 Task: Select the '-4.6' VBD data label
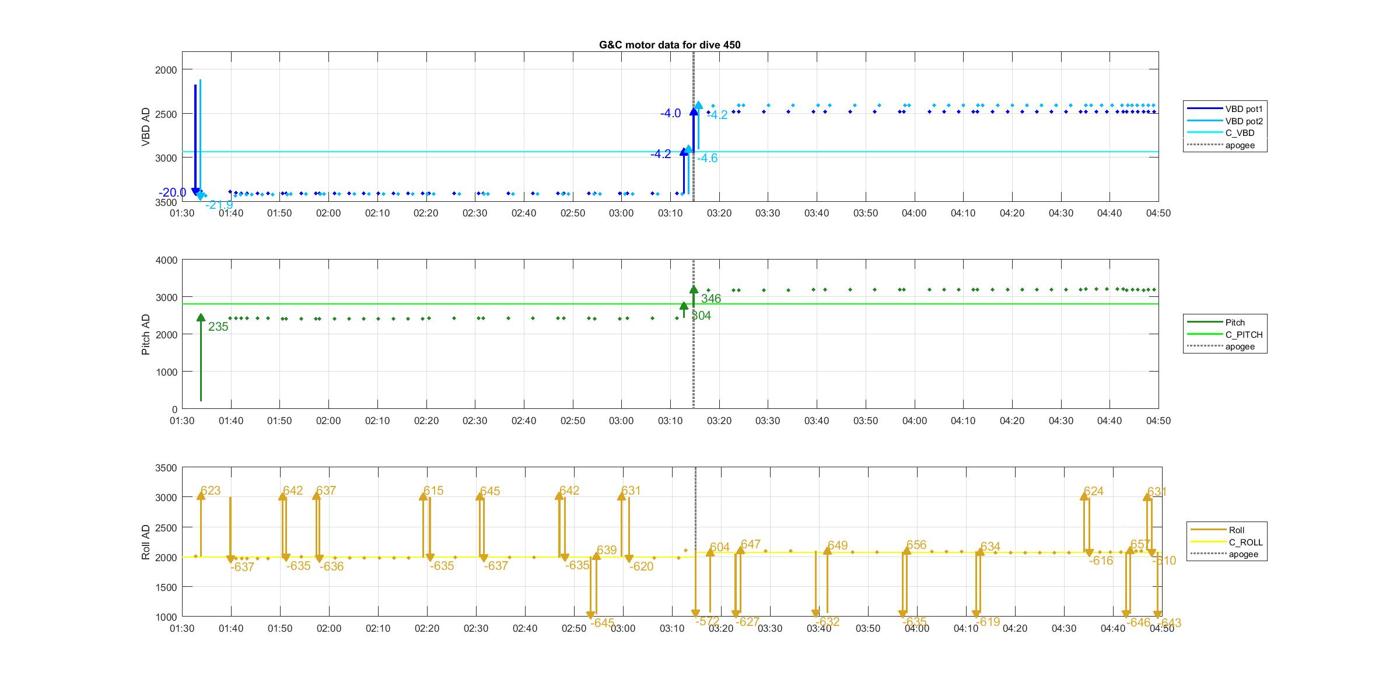[707, 159]
